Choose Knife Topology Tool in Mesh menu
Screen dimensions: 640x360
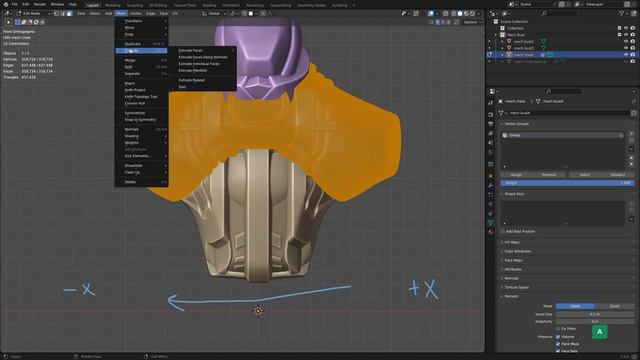tap(141, 97)
